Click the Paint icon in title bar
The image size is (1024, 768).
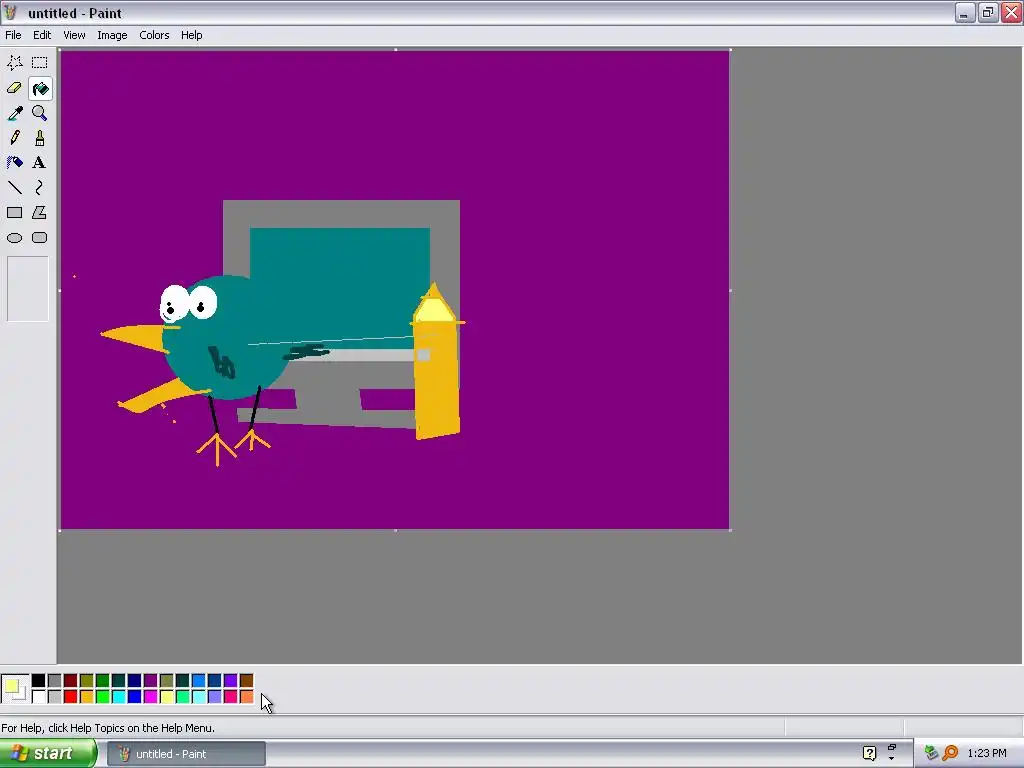tap(11, 12)
